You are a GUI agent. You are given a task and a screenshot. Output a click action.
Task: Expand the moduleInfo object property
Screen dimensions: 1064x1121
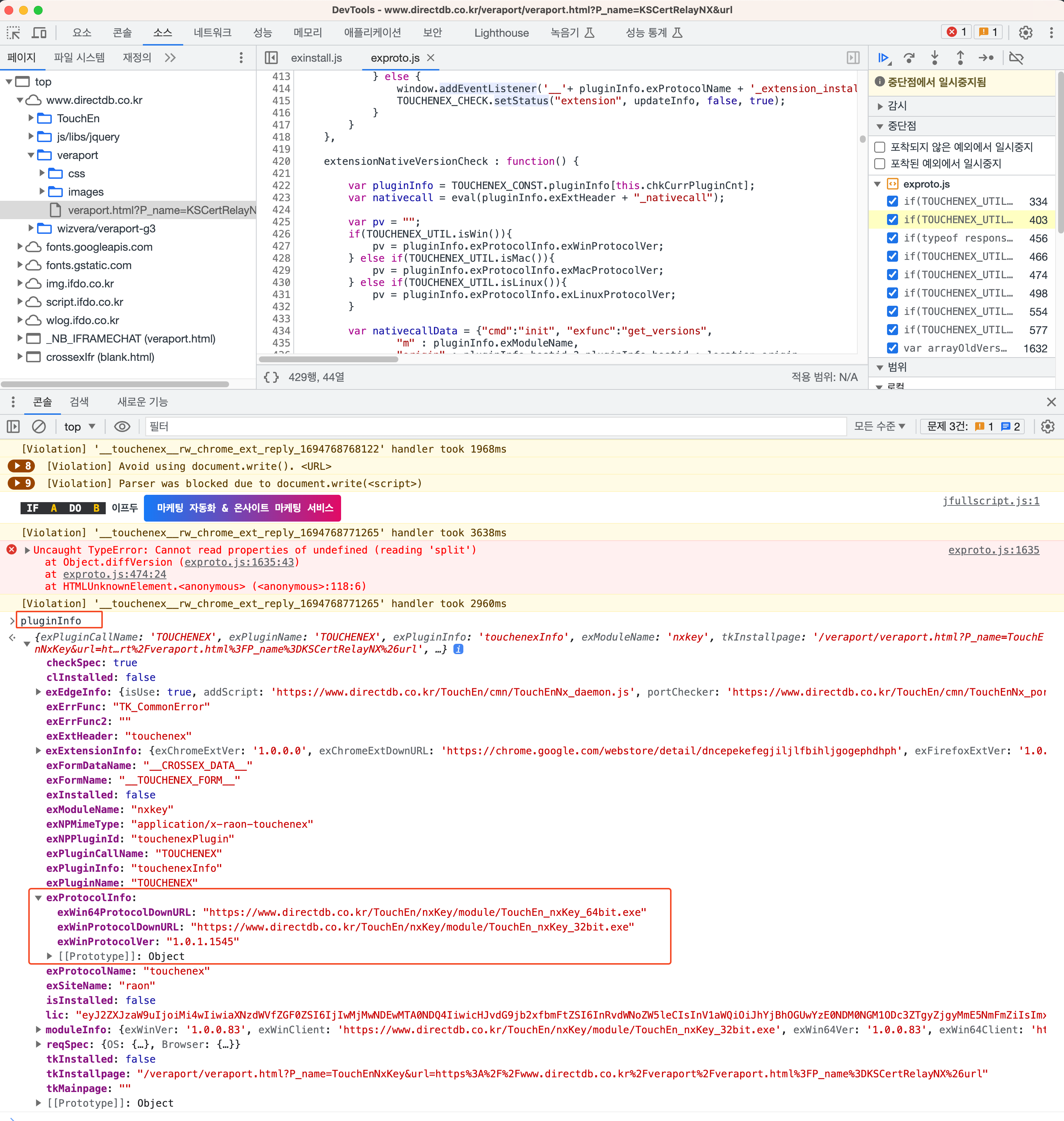(x=38, y=1029)
